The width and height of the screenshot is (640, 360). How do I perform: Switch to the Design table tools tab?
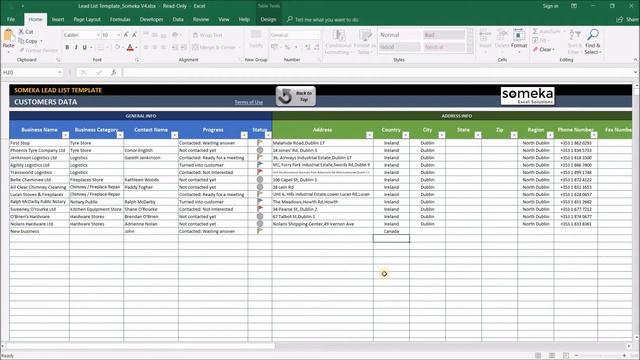[268, 19]
